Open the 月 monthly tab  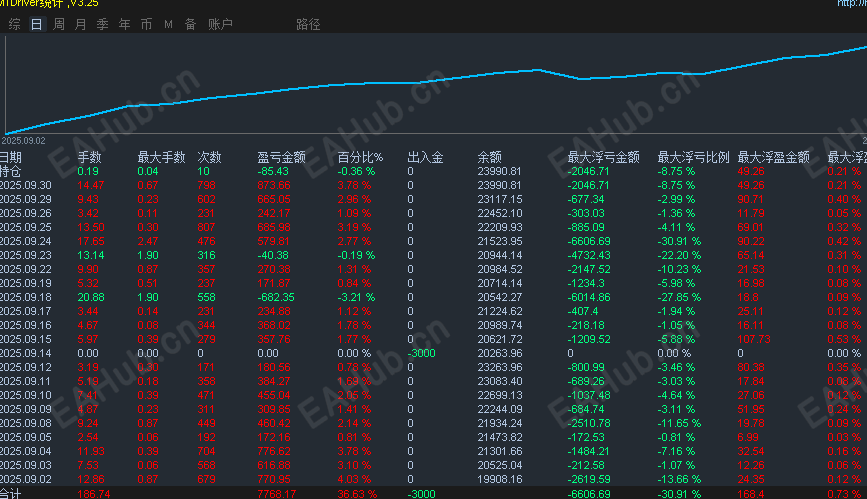81,24
